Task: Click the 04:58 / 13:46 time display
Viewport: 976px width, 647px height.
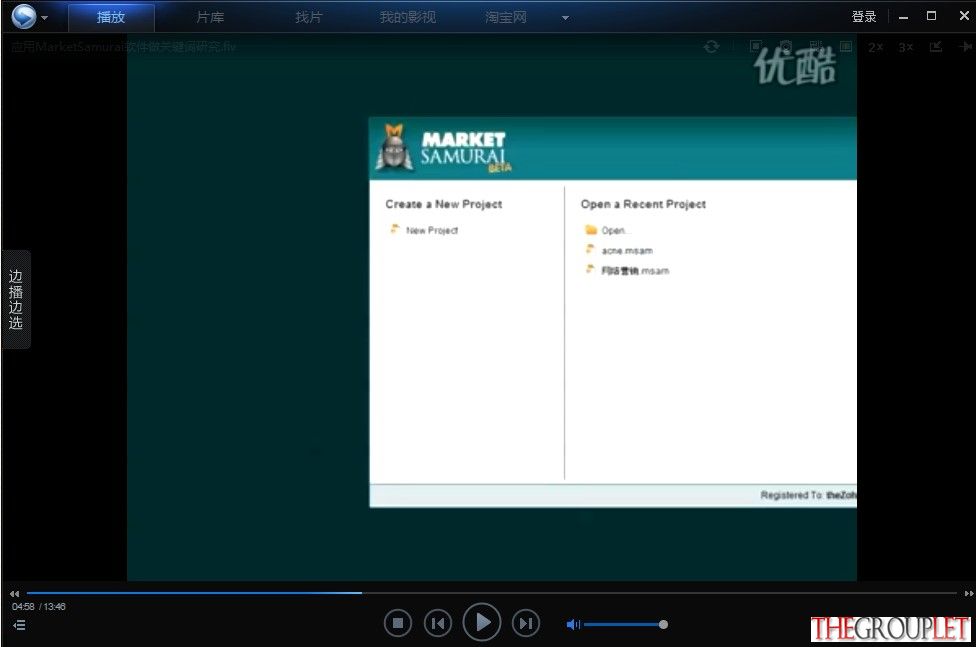Action: [39, 607]
